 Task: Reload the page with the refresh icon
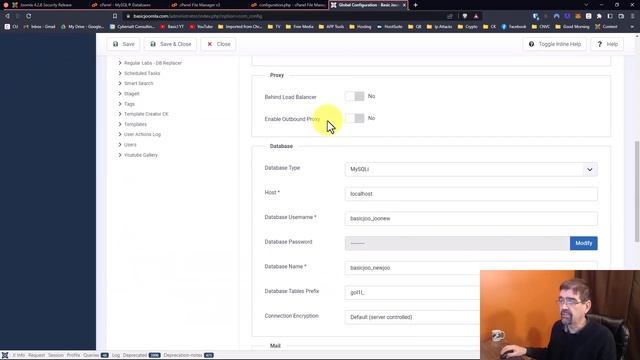(x=29, y=16)
